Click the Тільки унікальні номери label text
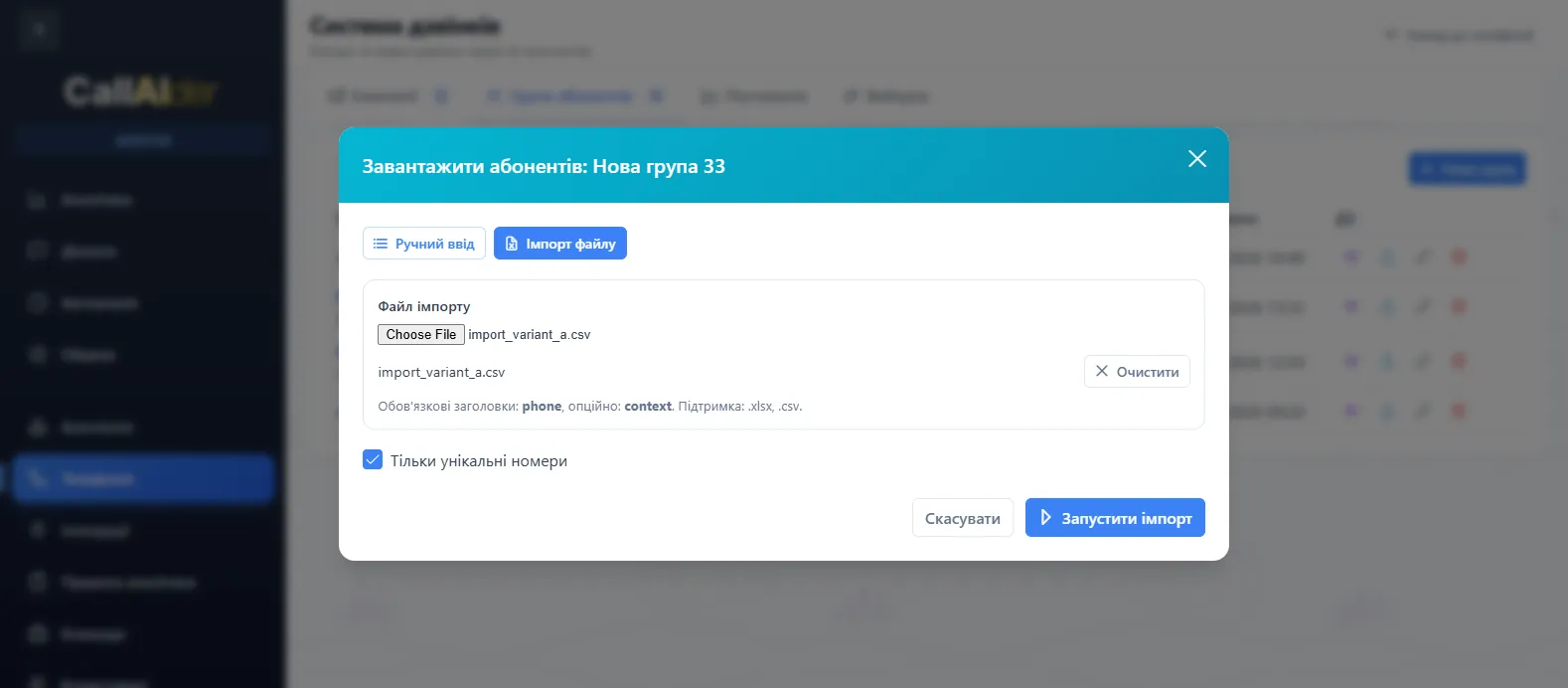The height and width of the screenshot is (688, 1568). pyautogui.click(x=479, y=461)
